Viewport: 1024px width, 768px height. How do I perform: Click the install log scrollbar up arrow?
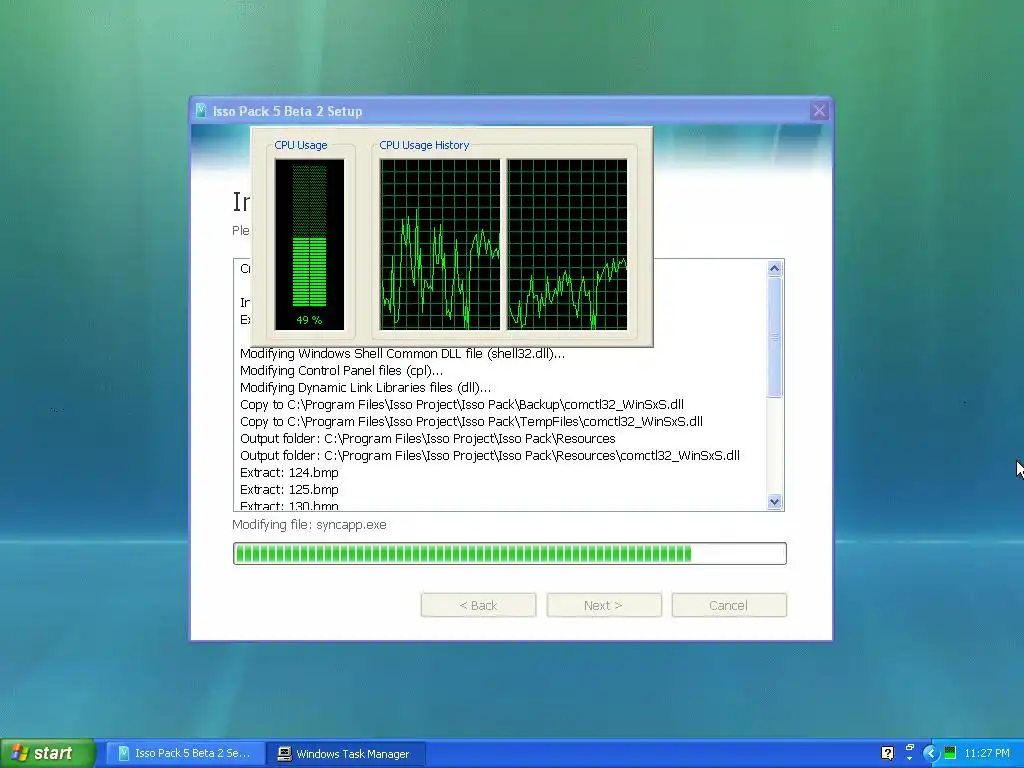(775, 268)
